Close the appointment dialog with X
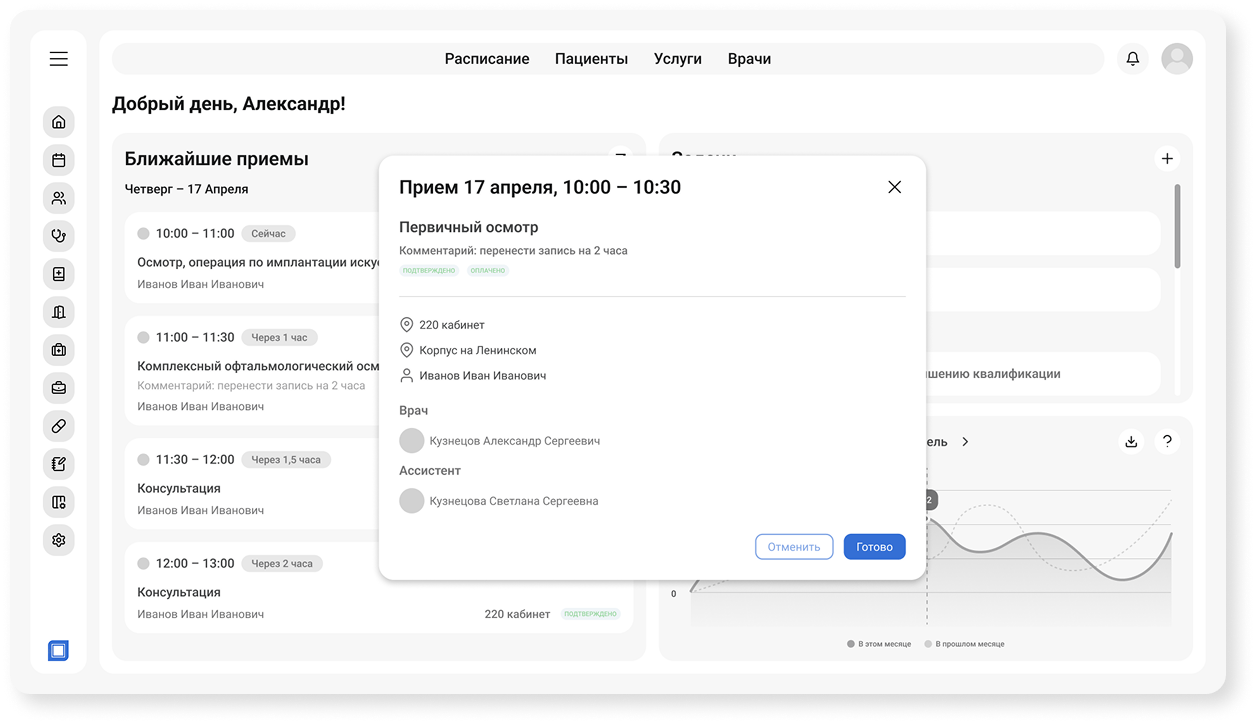This screenshot has width=1256, height=724. tap(895, 187)
